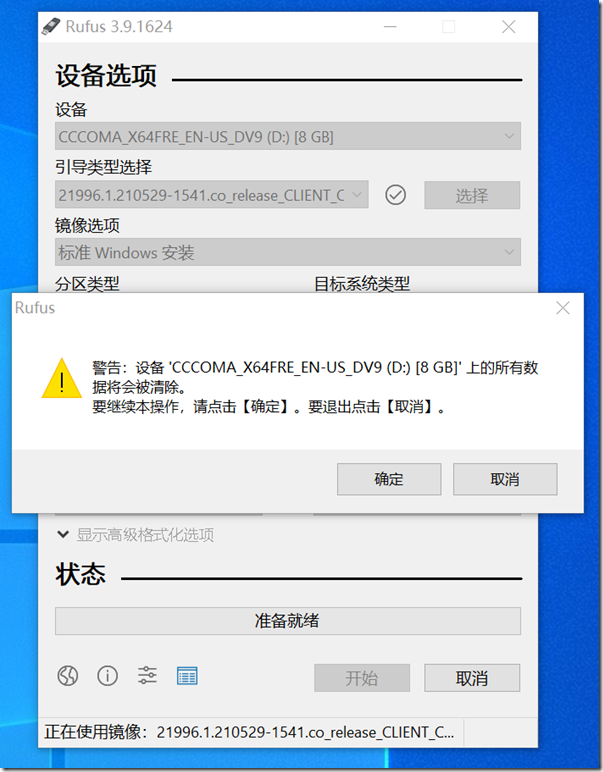This screenshot has height=772, width=603.
Task: Open the About info icon
Action: click(x=107, y=676)
